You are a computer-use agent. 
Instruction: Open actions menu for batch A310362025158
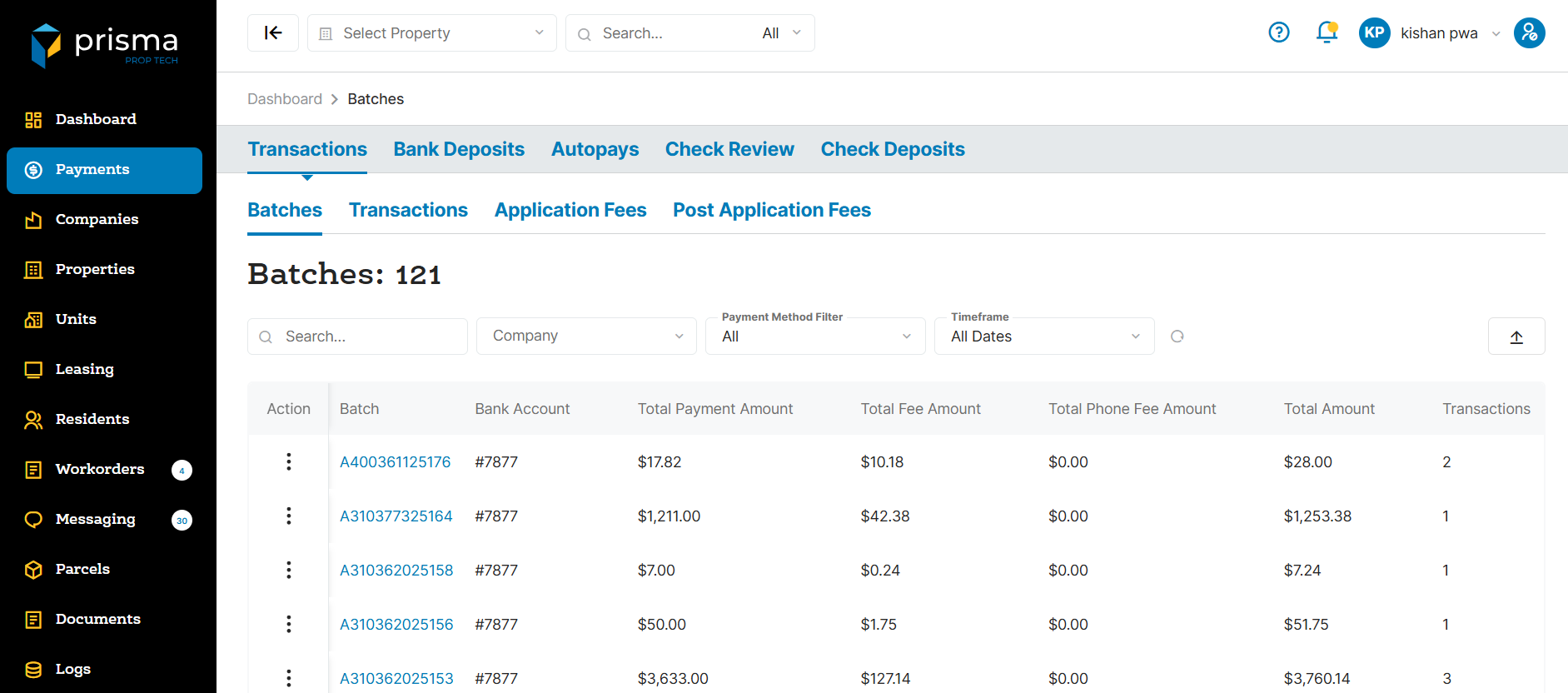click(289, 570)
